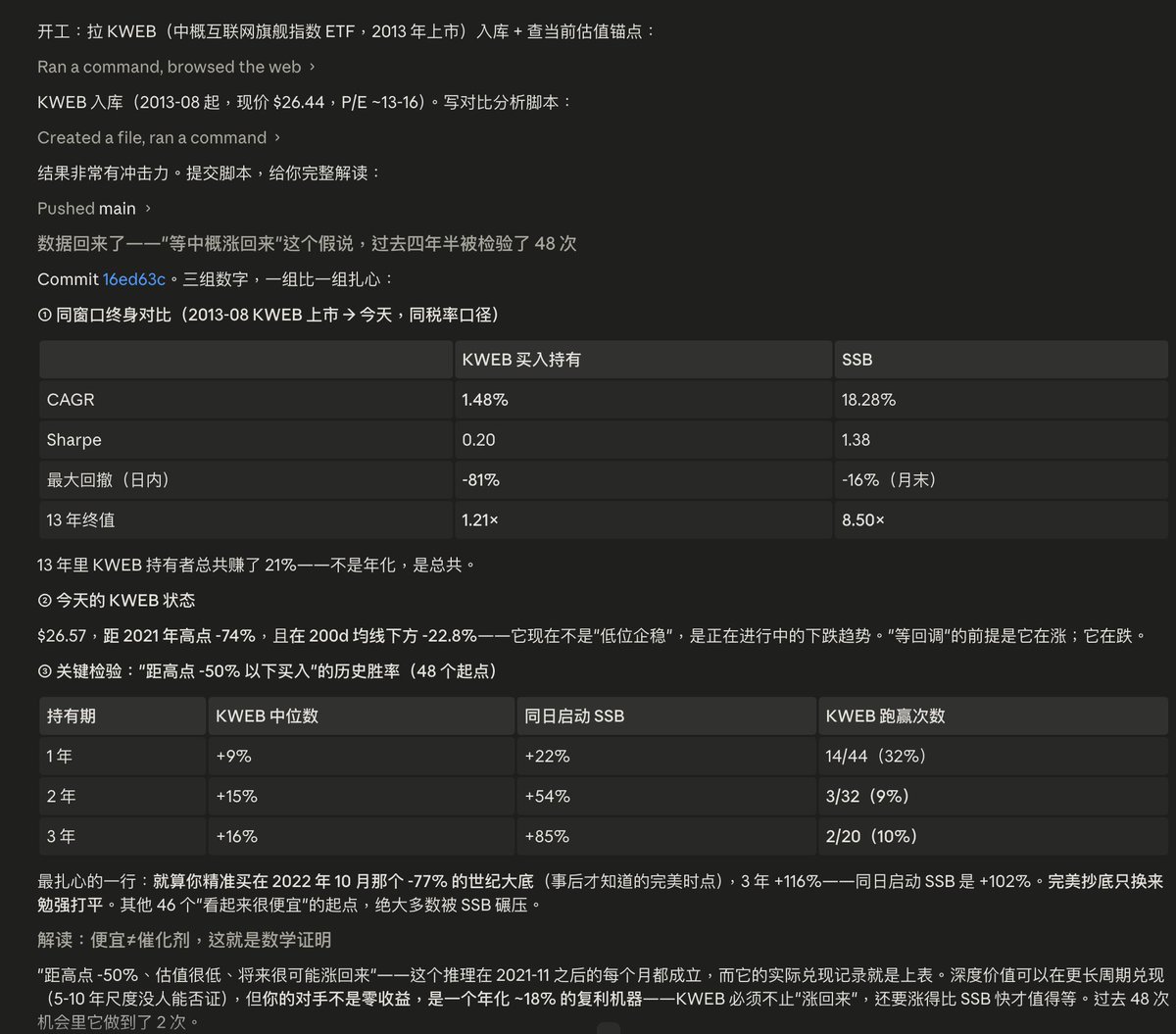This screenshot has width=1176, height=1034.
Task: Click the 'KWEB 中位数' column header
Action: click(362, 716)
